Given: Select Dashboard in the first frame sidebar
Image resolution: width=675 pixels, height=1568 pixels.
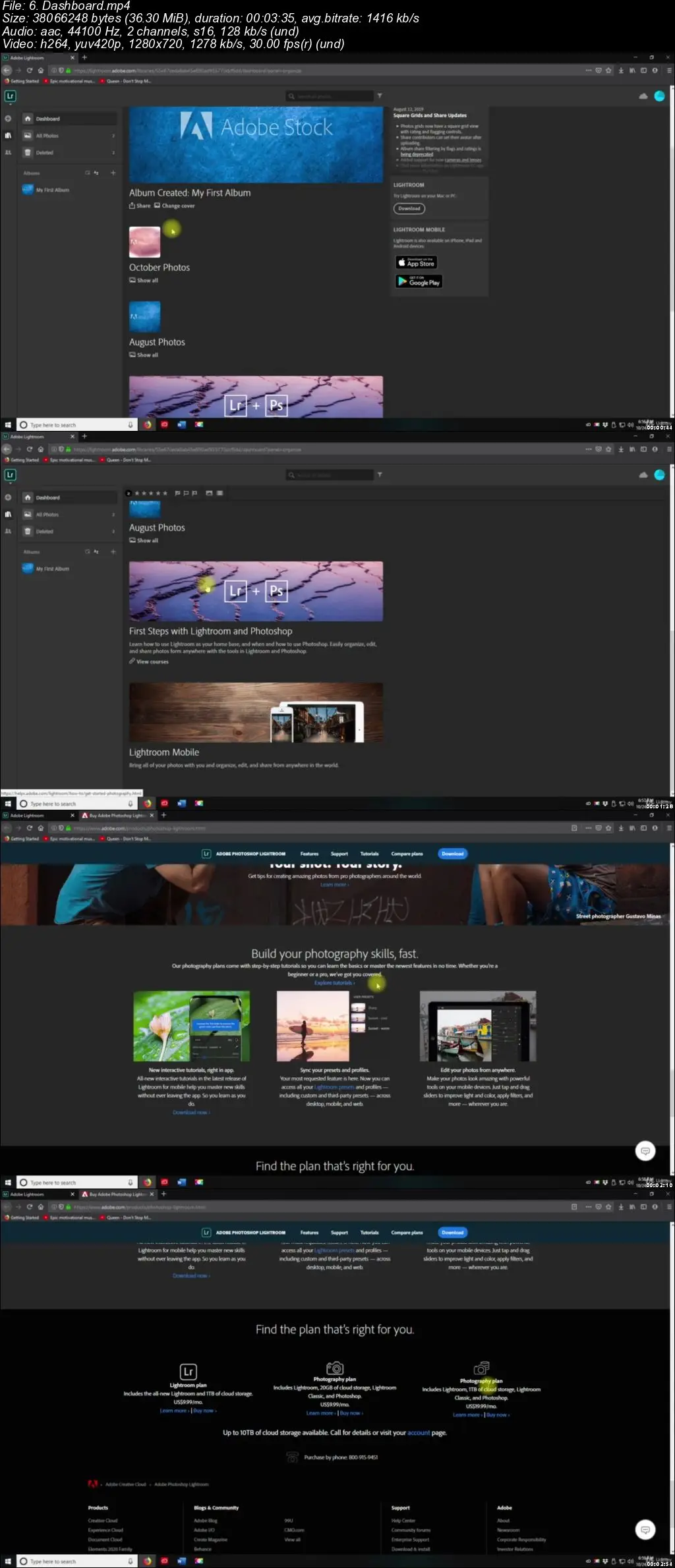Looking at the screenshot, I should pos(69,119).
